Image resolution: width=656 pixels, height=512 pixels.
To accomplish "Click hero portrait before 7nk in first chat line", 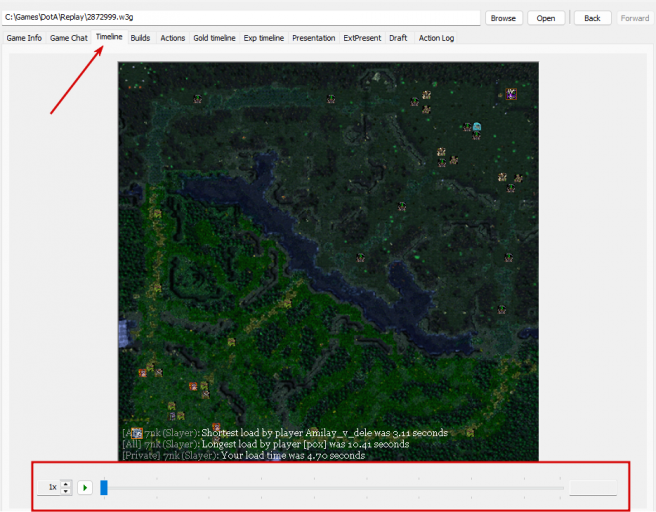I will pyautogui.click(x=137, y=433).
